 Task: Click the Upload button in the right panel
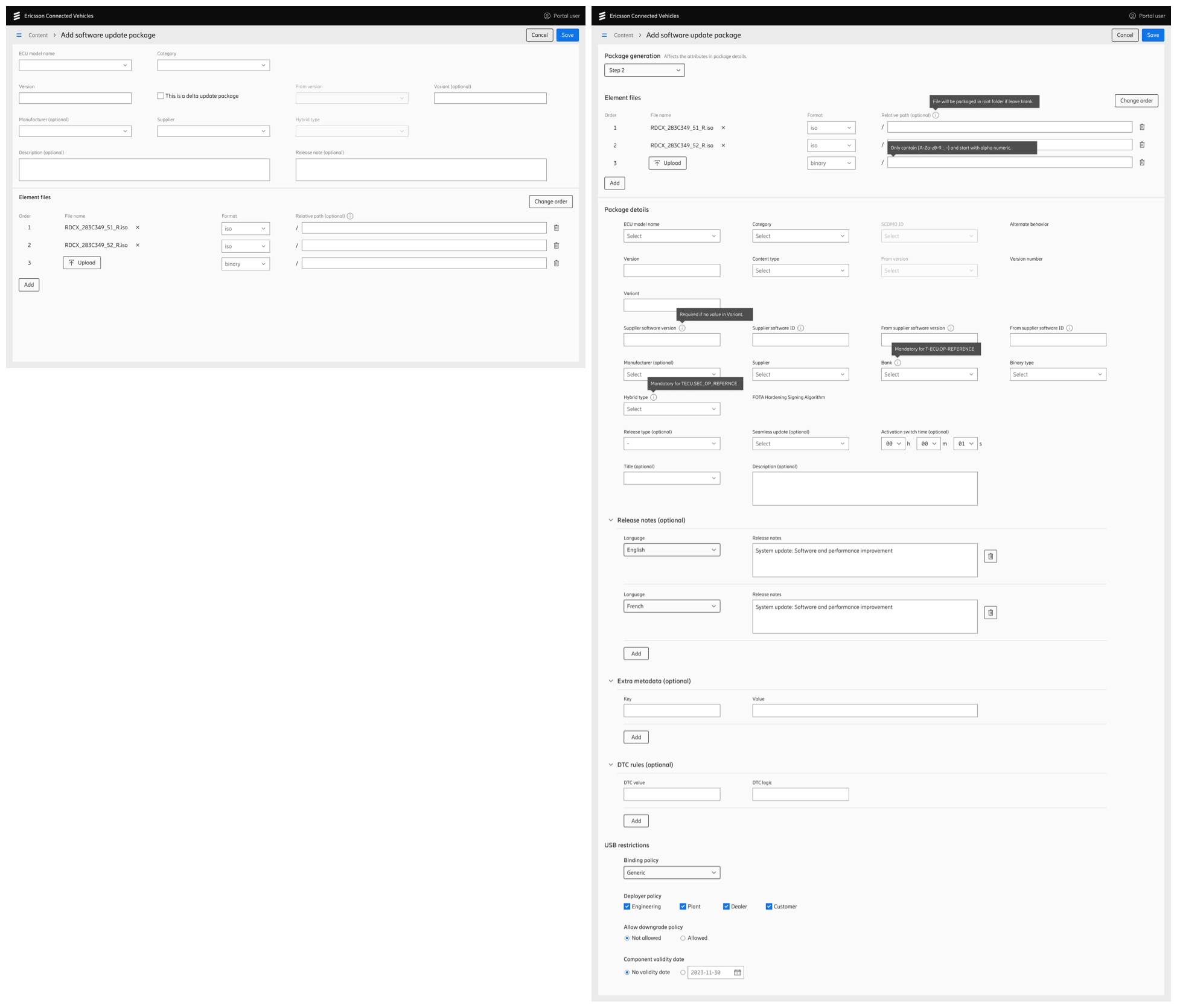tap(668, 163)
